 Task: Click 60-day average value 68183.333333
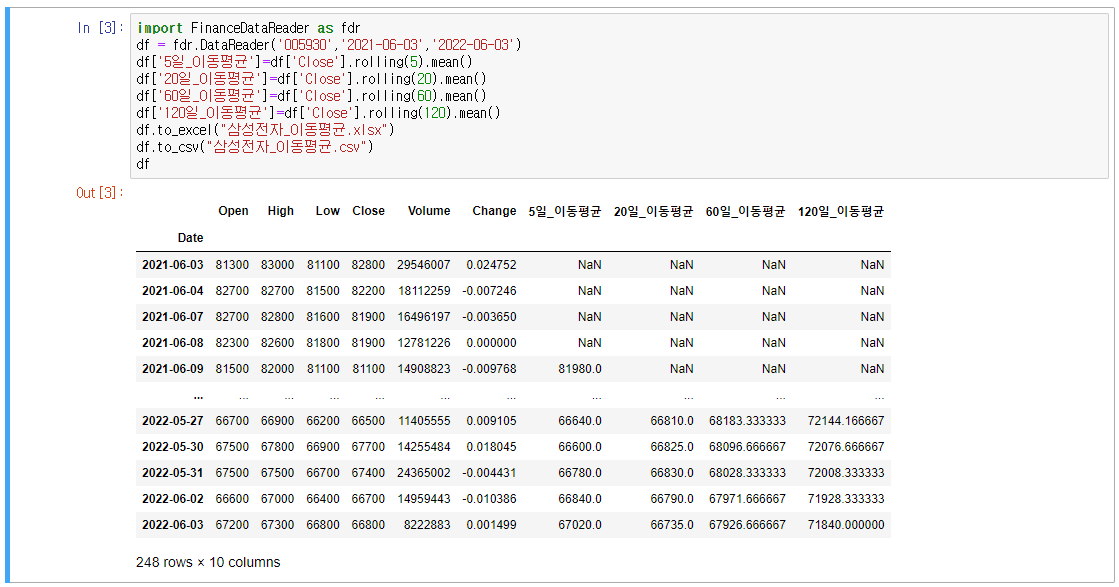pyautogui.click(x=747, y=421)
